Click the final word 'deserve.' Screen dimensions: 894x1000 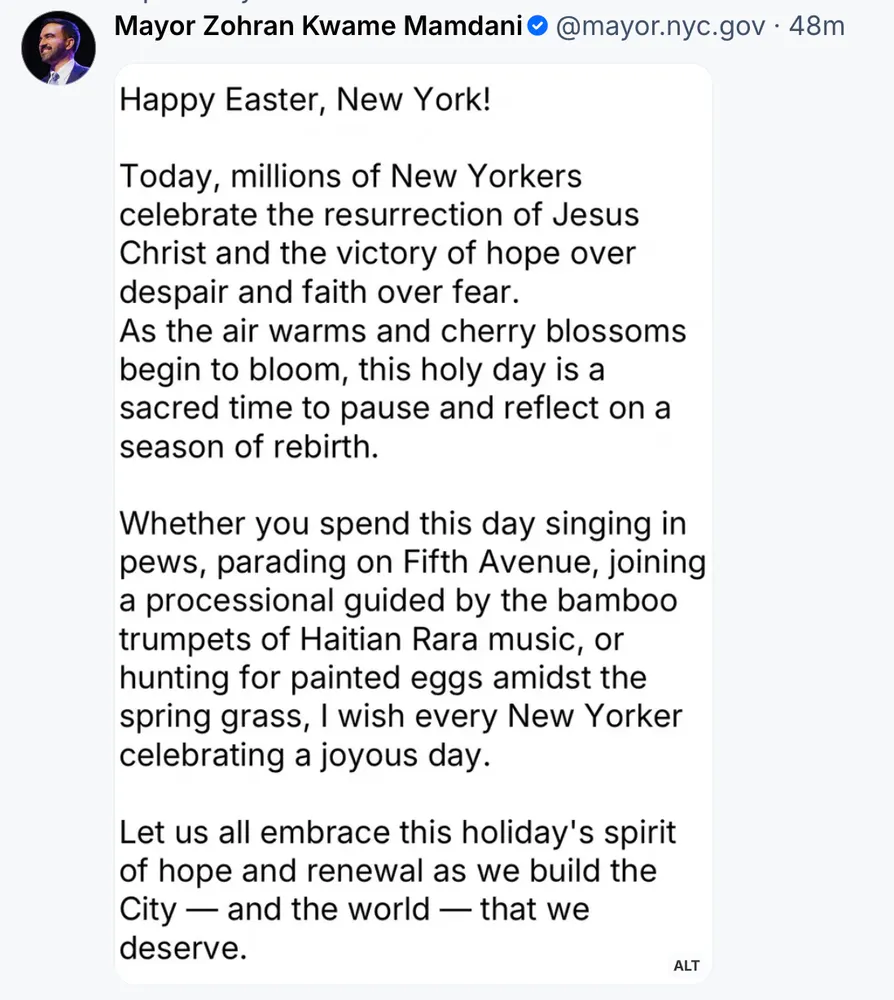[183, 946]
